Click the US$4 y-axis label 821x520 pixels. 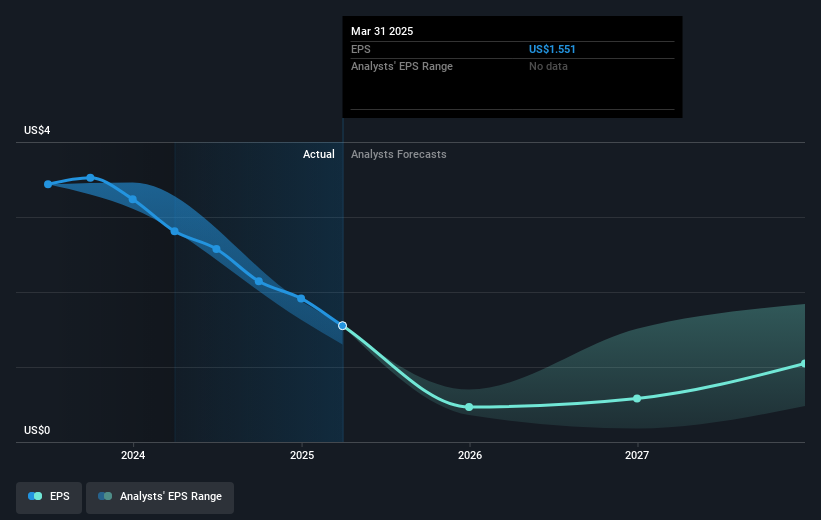(37, 130)
